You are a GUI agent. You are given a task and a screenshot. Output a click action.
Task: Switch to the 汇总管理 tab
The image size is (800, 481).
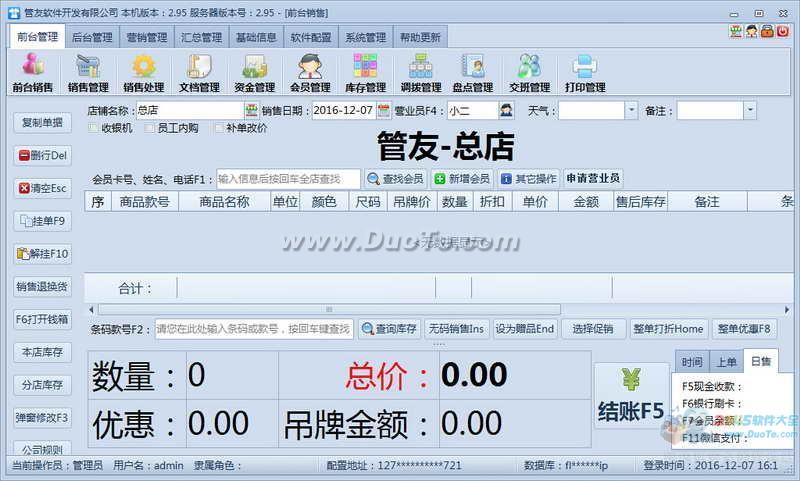click(x=202, y=37)
